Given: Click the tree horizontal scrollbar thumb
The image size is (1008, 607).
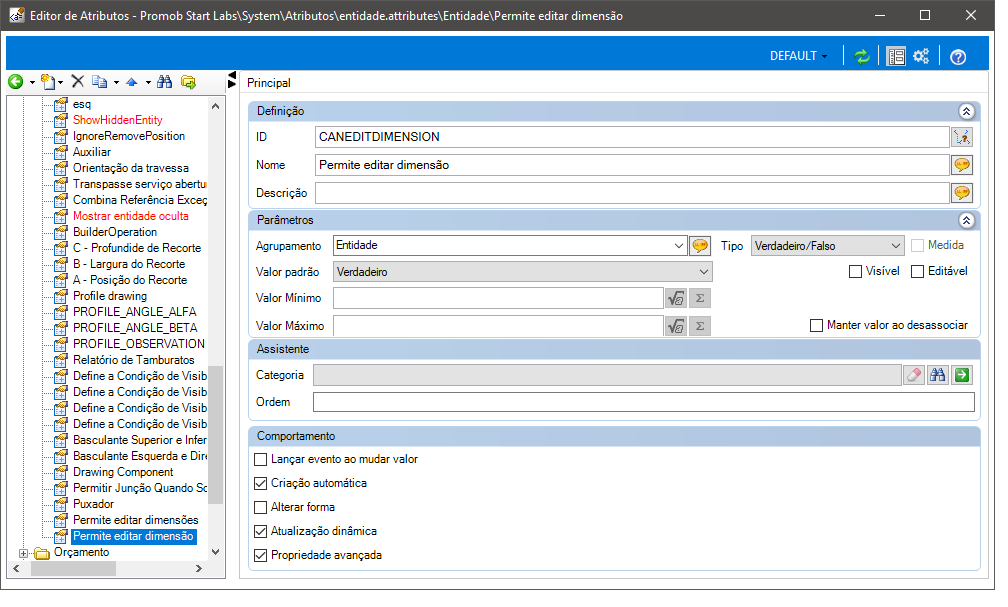Looking at the screenshot, I should coord(73,569).
